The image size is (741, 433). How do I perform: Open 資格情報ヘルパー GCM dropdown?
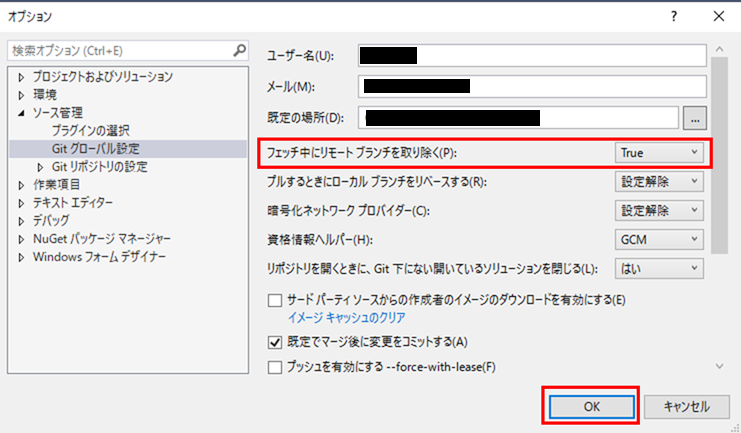(659, 240)
